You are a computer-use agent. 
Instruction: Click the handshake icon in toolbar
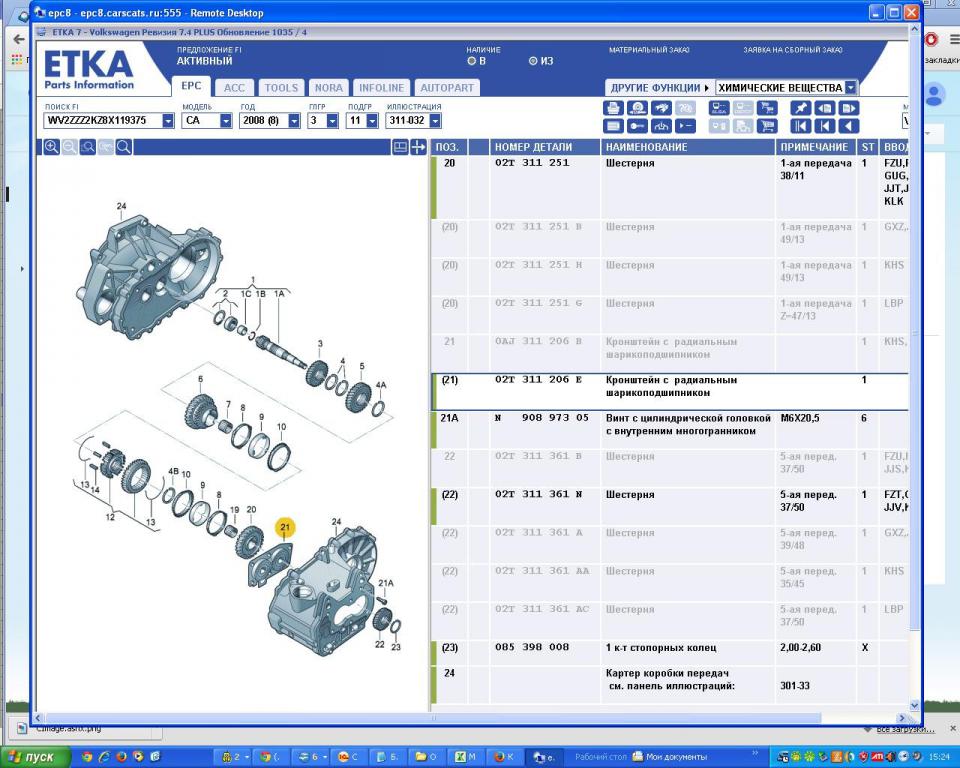click(661, 108)
